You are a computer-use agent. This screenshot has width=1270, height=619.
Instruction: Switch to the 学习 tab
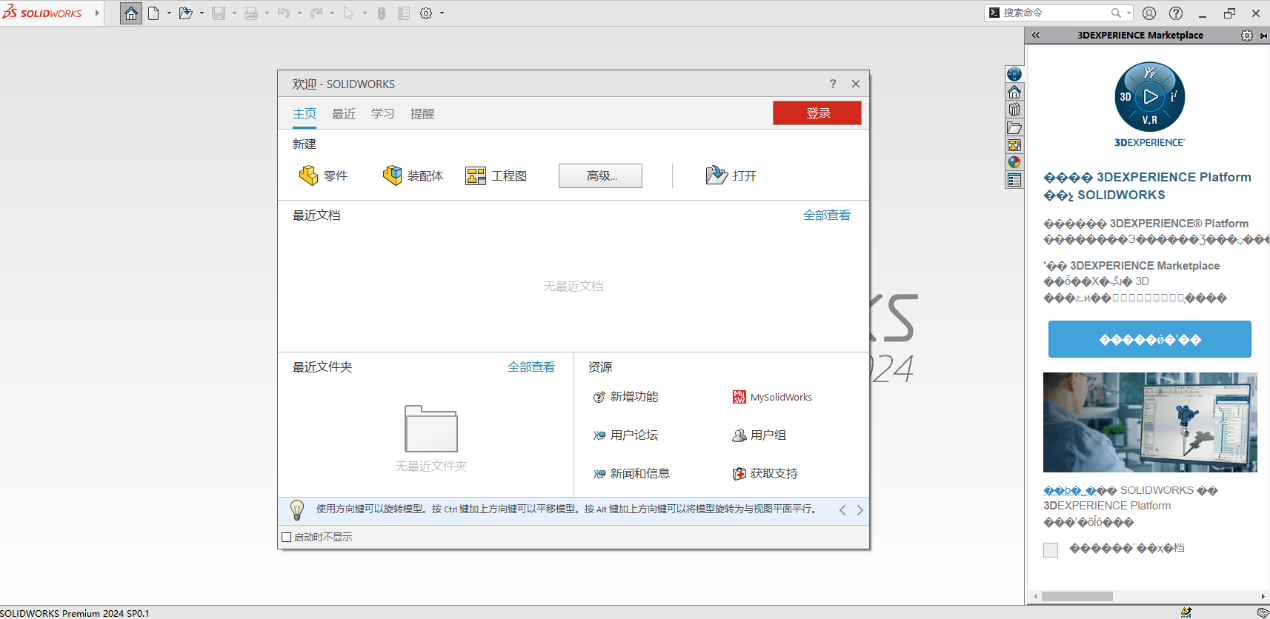(383, 114)
